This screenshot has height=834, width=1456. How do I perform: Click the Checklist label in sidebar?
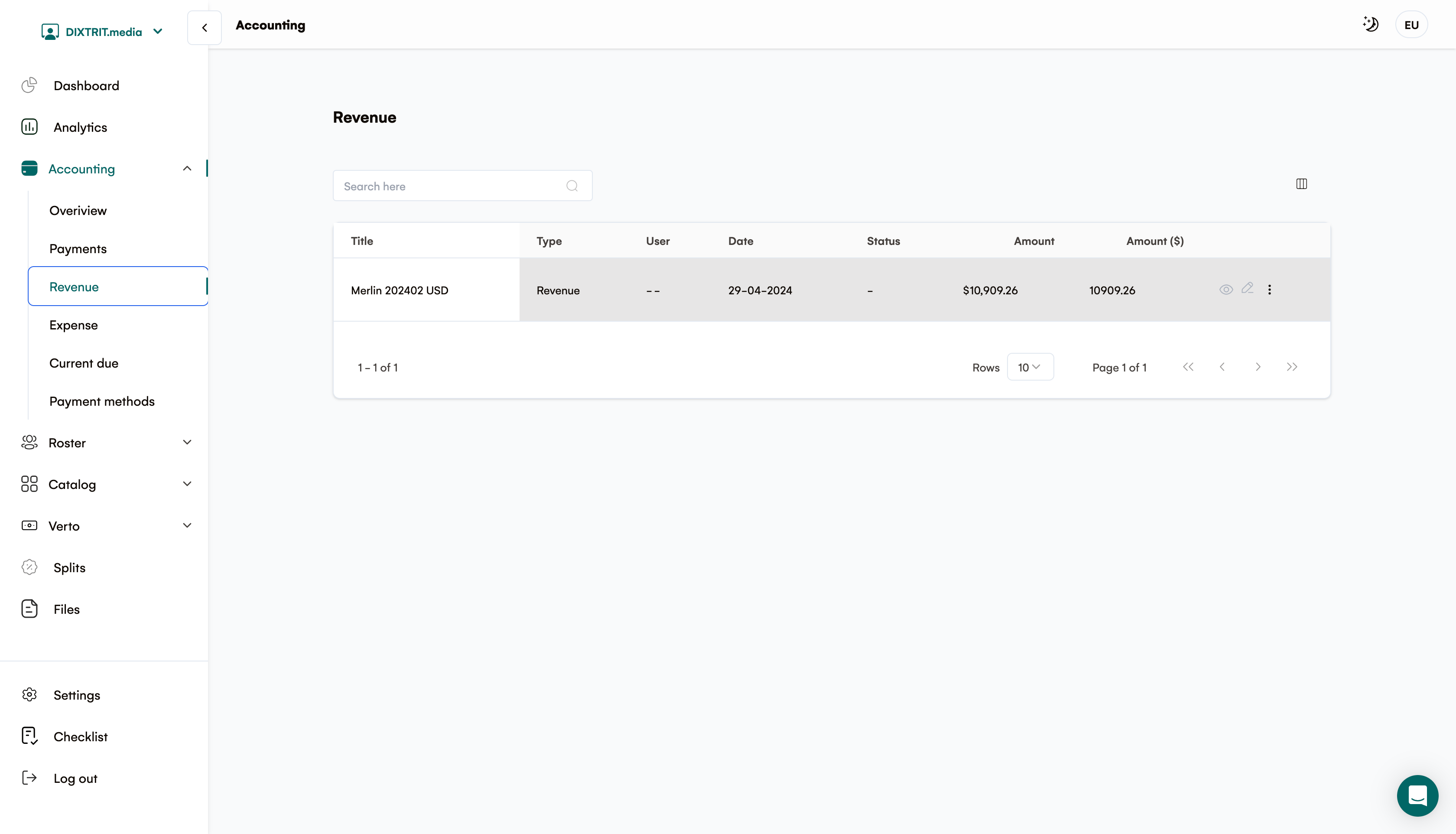pos(81,736)
